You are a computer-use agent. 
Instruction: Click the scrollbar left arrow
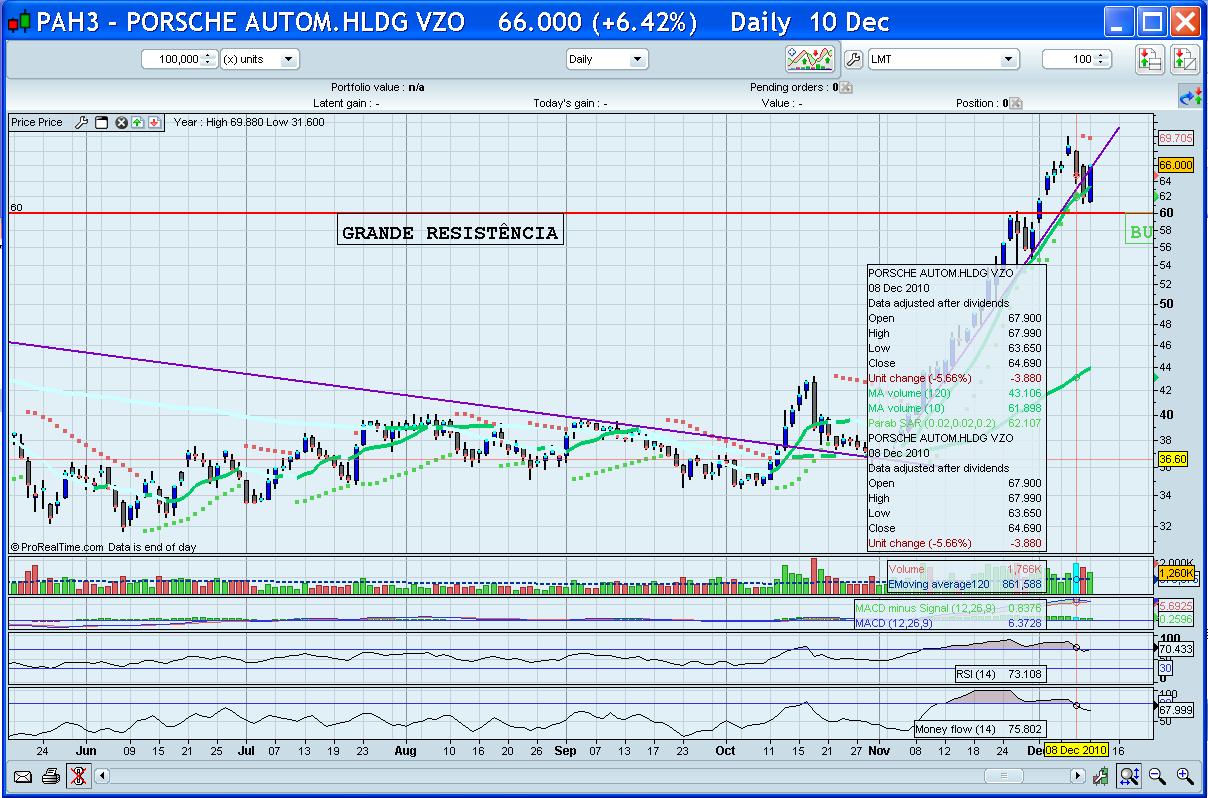101,775
